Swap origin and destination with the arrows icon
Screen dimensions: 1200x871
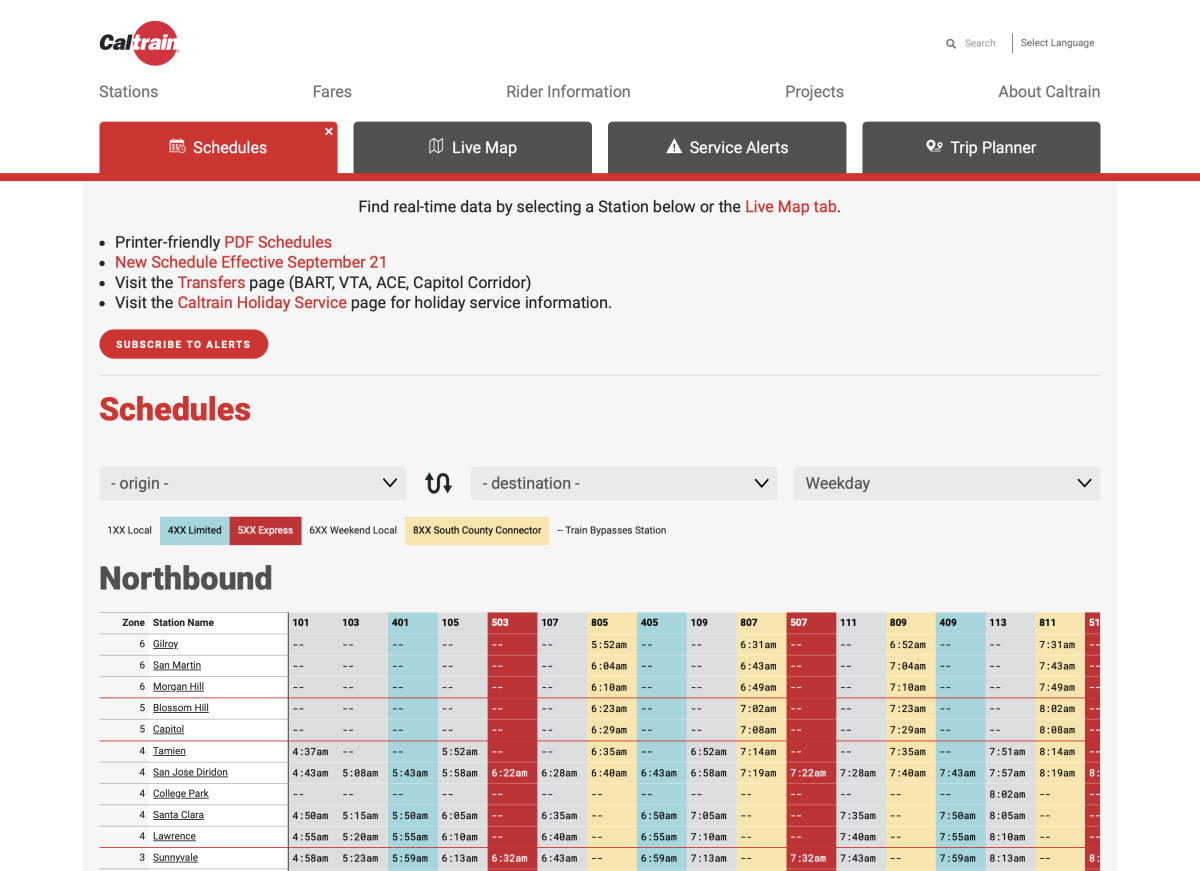point(438,482)
